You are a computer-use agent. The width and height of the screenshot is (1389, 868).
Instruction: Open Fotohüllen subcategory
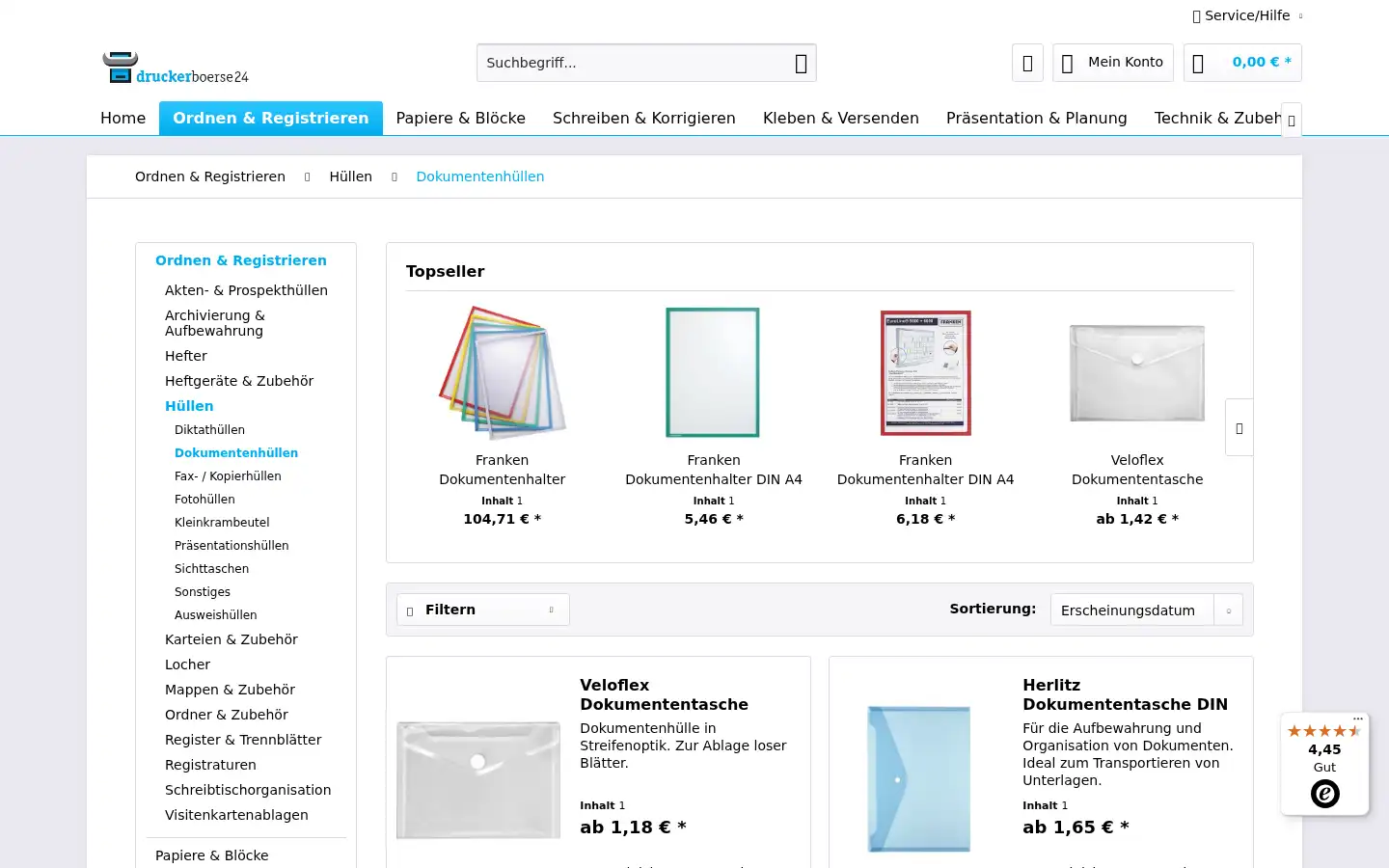[x=204, y=500]
